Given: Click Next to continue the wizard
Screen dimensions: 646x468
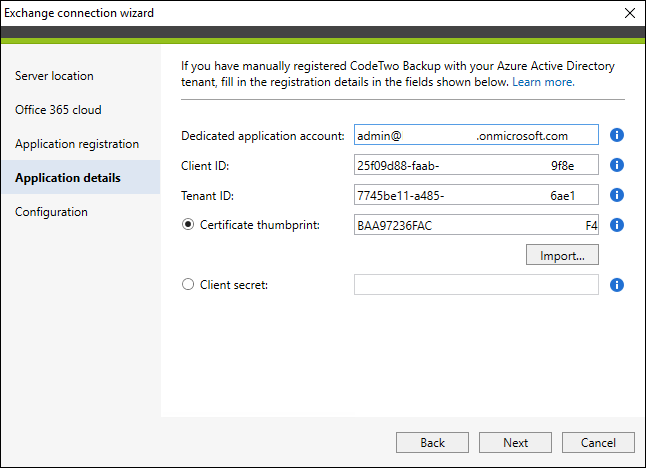Looking at the screenshot, I should tap(515, 442).
